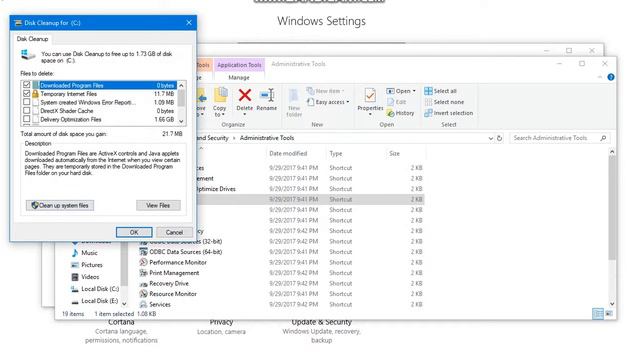Click the New folder icon
Image resolution: width=640 pixels, height=360 pixels.
tap(294, 96)
